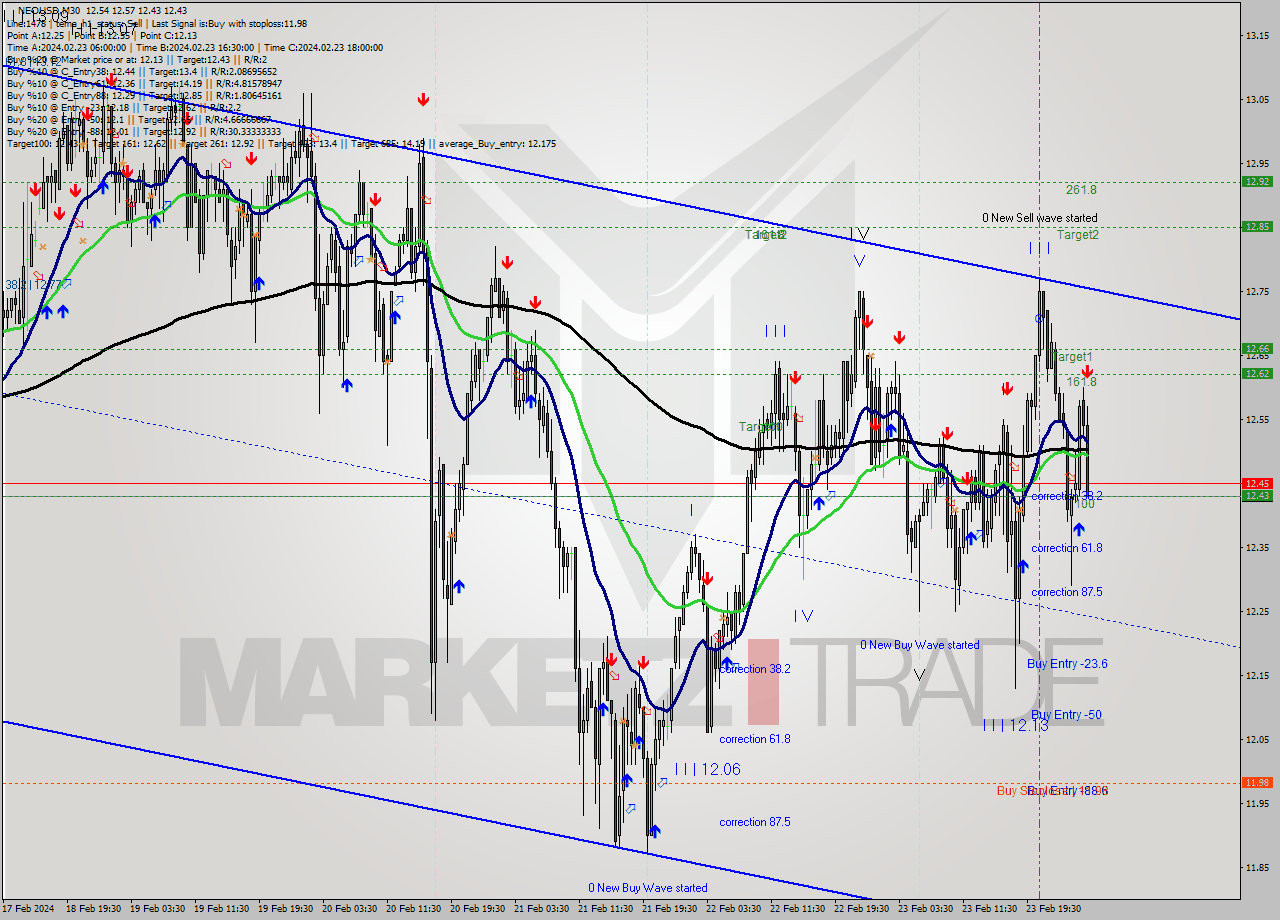The width and height of the screenshot is (1280, 920).
Task: Click the 'Point A:12.25' info line
Action: click(x=34, y=35)
